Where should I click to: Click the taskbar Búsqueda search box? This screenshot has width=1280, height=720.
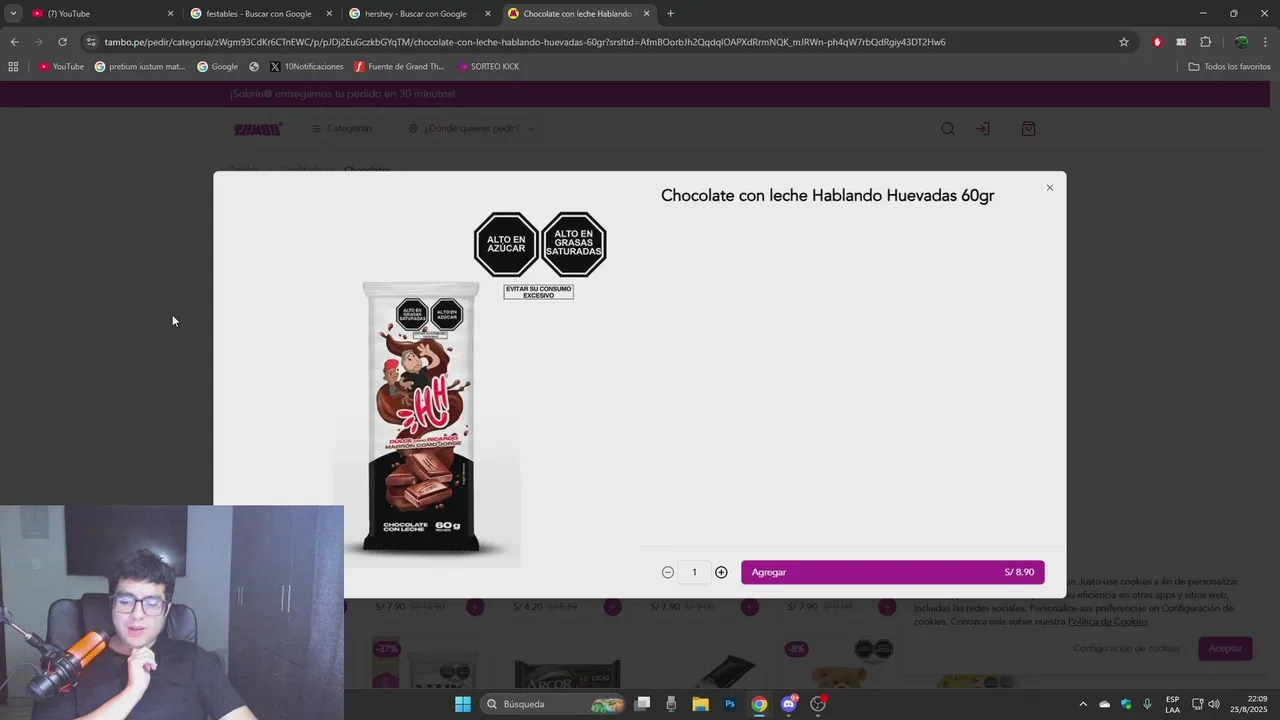click(553, 704)
